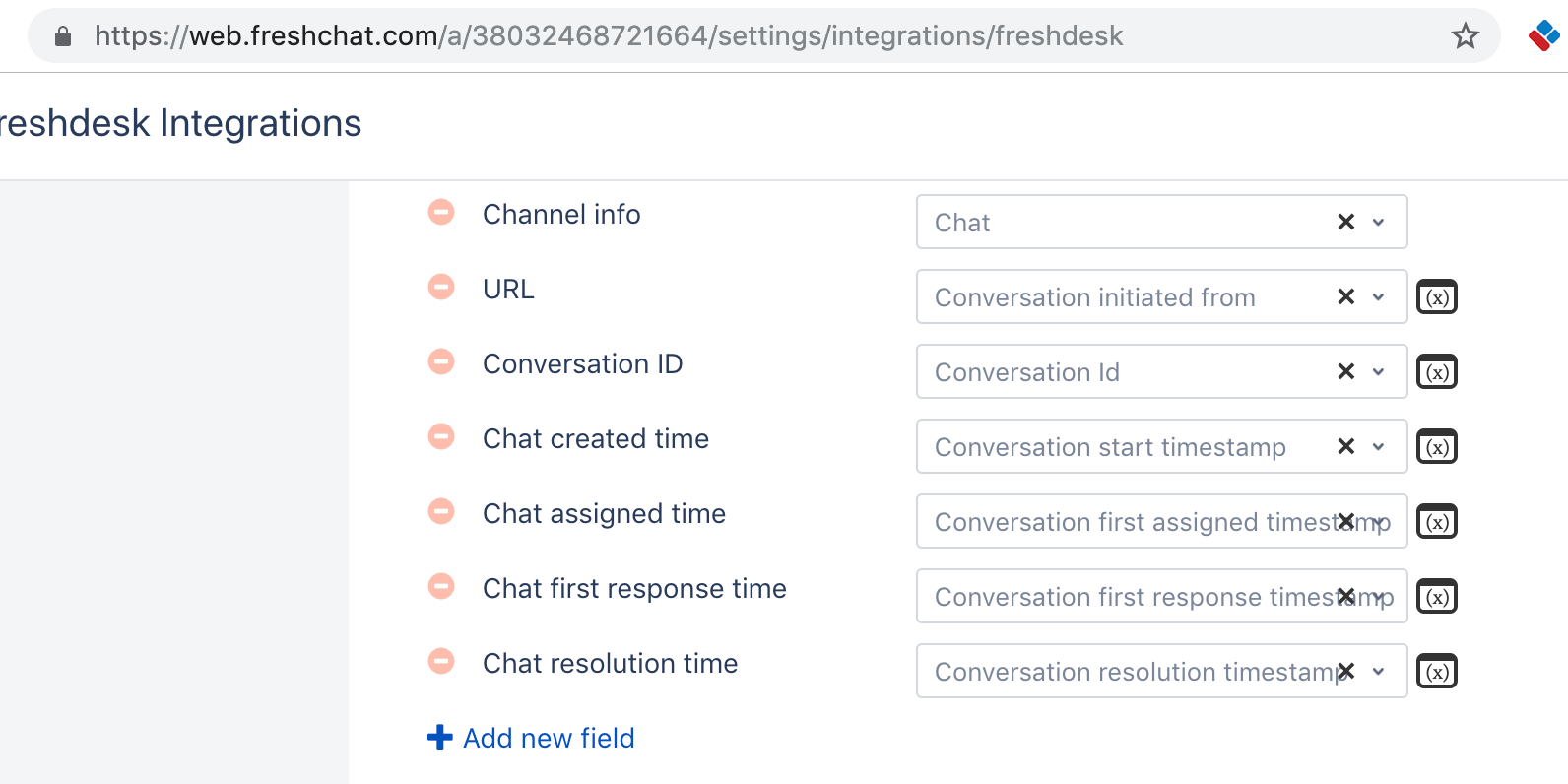
Task: Clear Conversation initiated from selection
Action: (1346, 296)
